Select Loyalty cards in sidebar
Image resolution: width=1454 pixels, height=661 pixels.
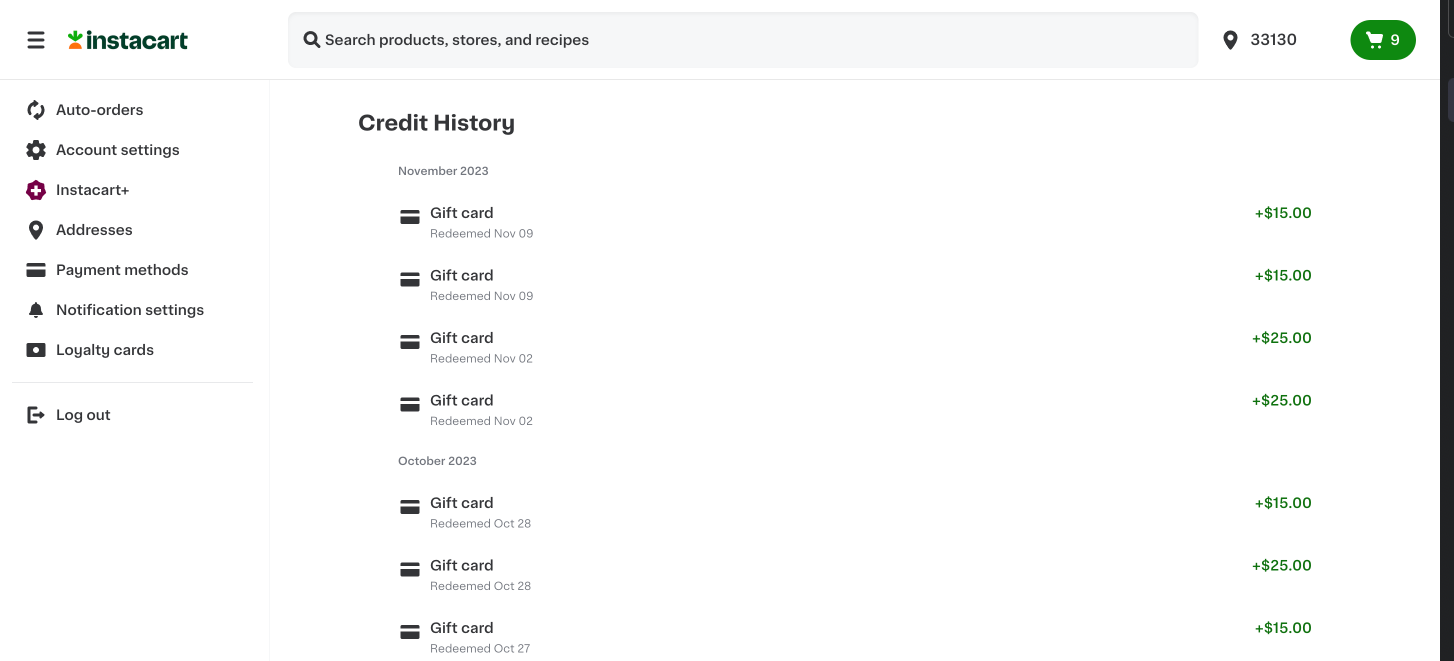(104, 350)
